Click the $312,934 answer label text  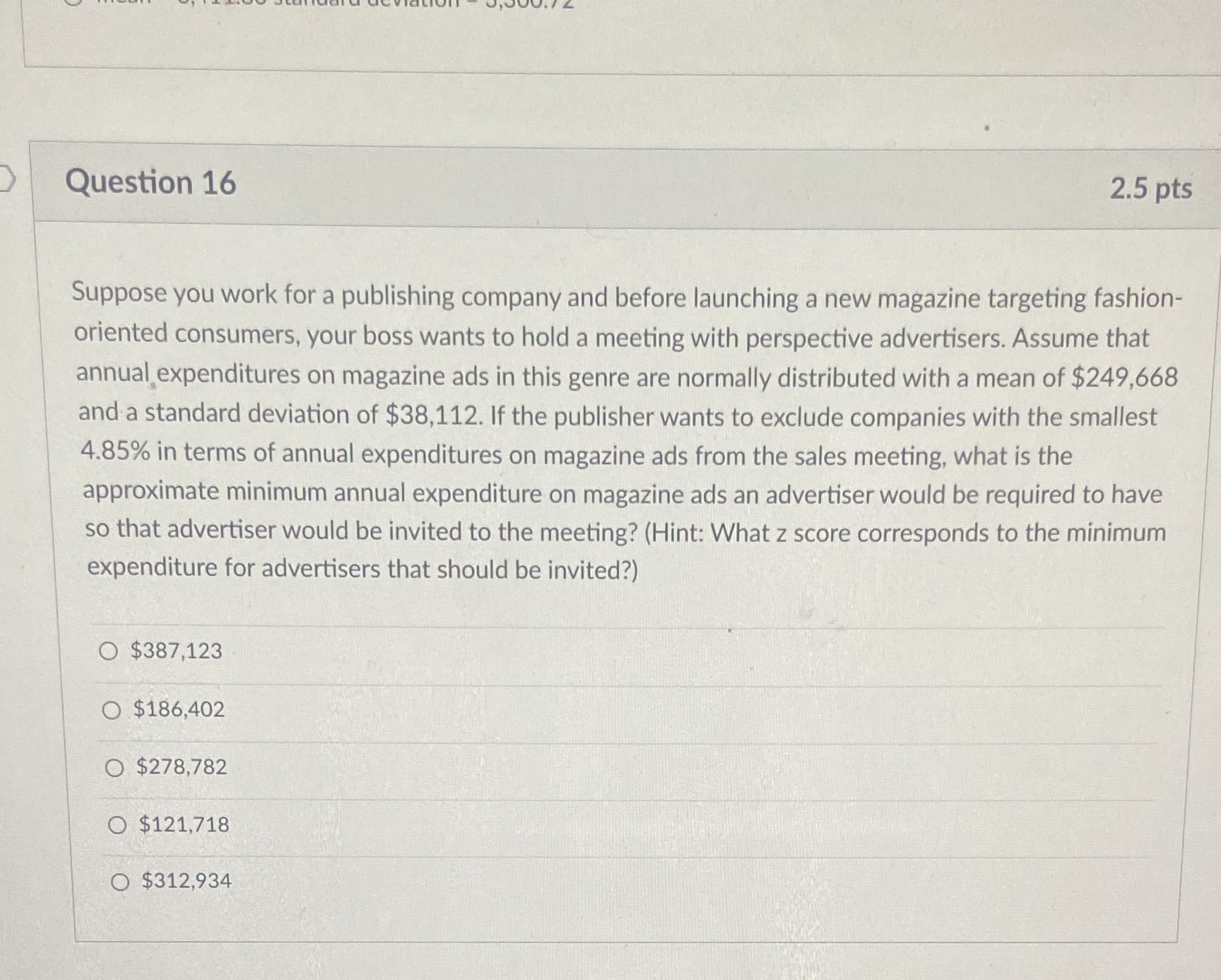[187, 881]
